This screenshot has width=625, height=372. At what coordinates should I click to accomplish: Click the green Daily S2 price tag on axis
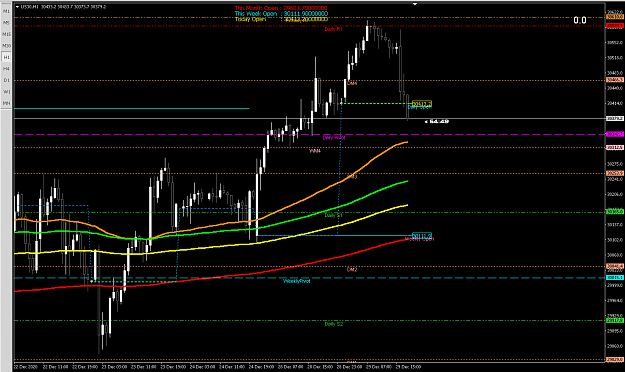pyautogui.click(x=615, y=320)
